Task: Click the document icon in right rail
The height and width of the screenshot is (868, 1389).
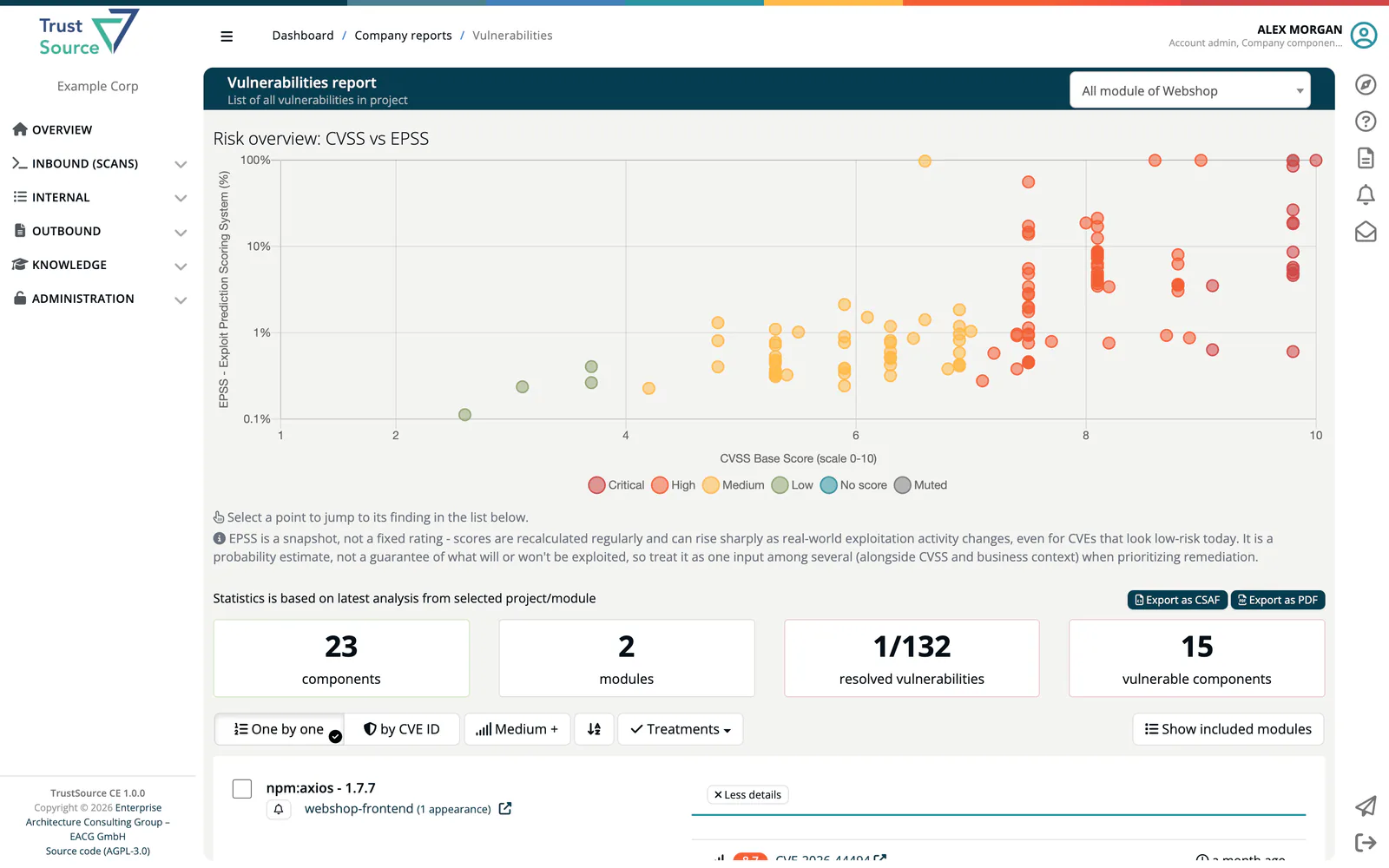Action: point(1366,158)
